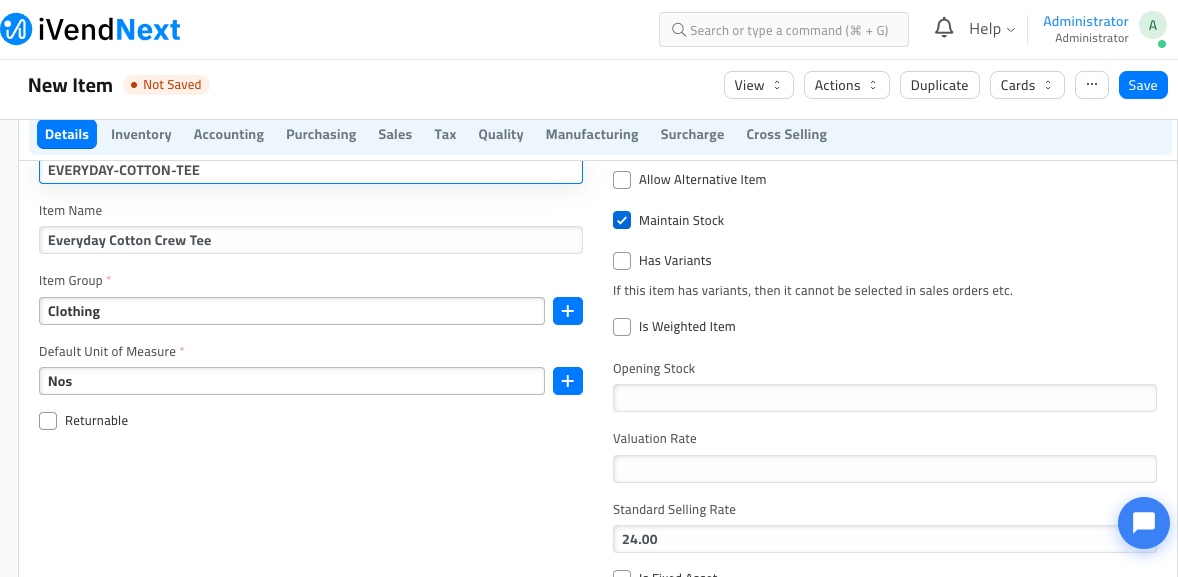The width and height of the screenshot is (1178, 577).
Task: Open the iVendNext home logo
Action: [90, 29]
